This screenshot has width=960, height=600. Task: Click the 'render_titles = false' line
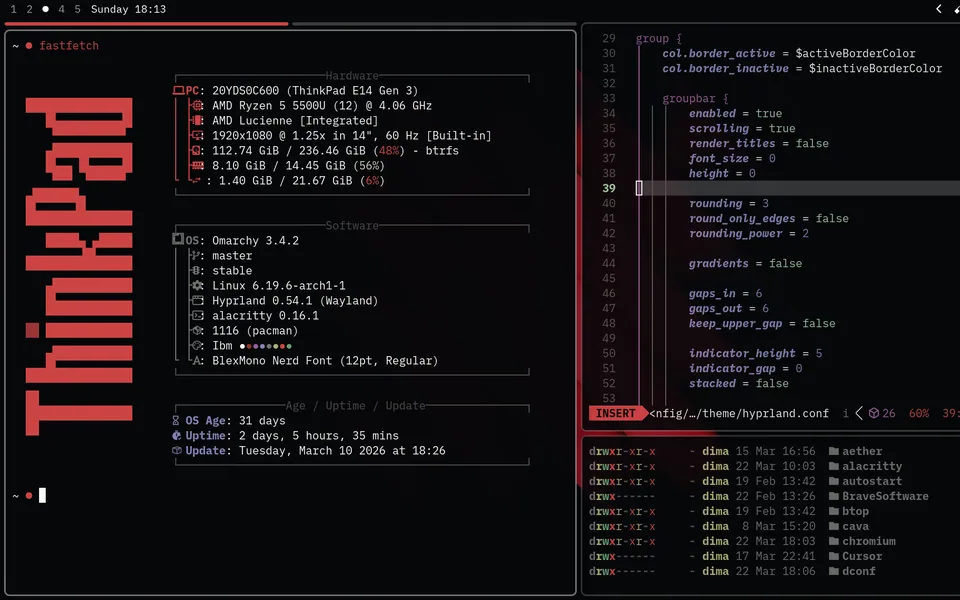point(759,143)
